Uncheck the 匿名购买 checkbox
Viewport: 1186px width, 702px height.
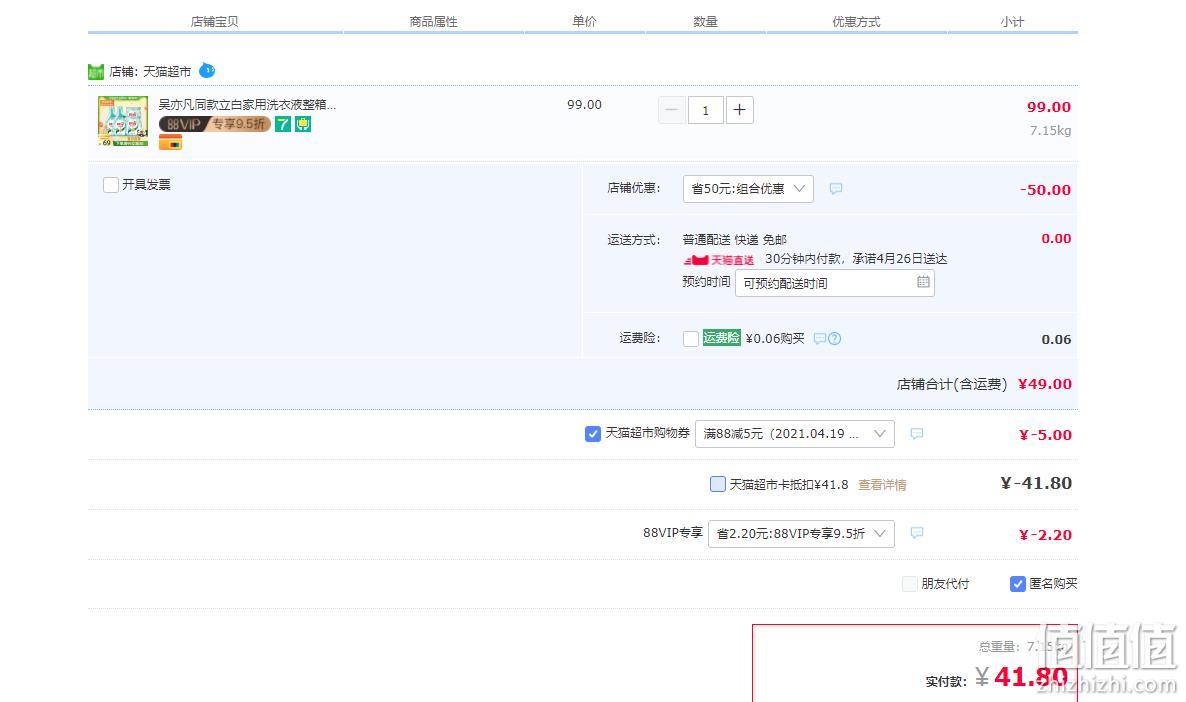click(1018, 584)
